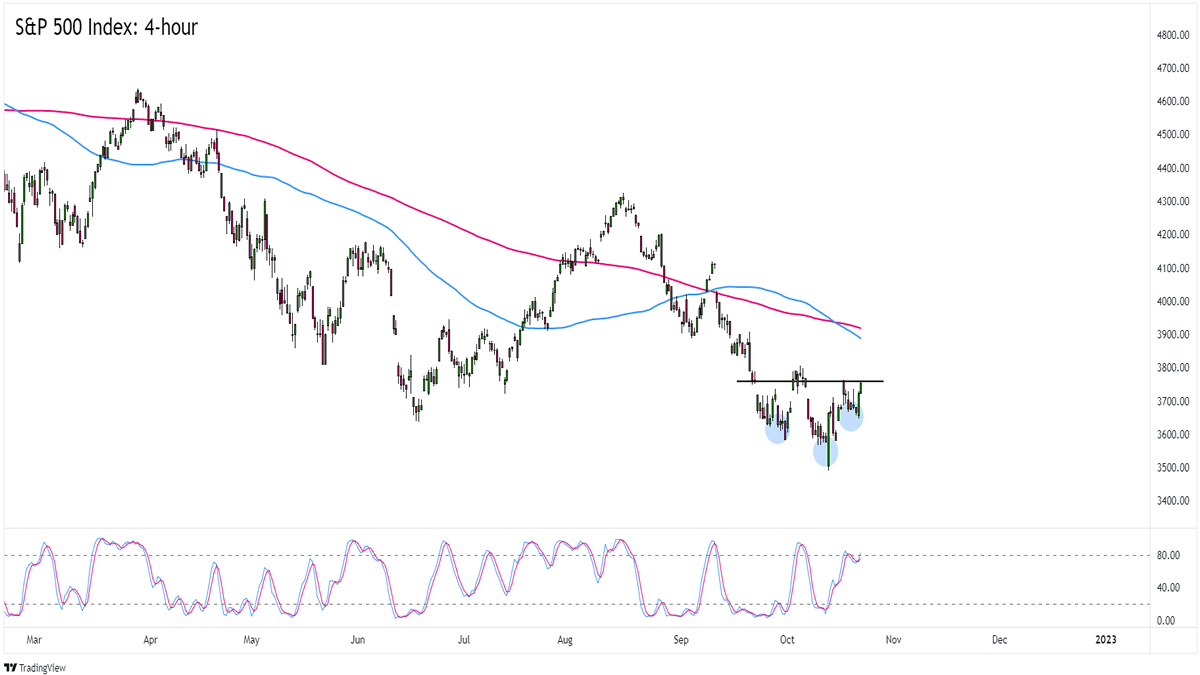The width and height of the screenshot is (1200, 675).
Task: Click the Jun date label
Action: click(x=359, y=639)
